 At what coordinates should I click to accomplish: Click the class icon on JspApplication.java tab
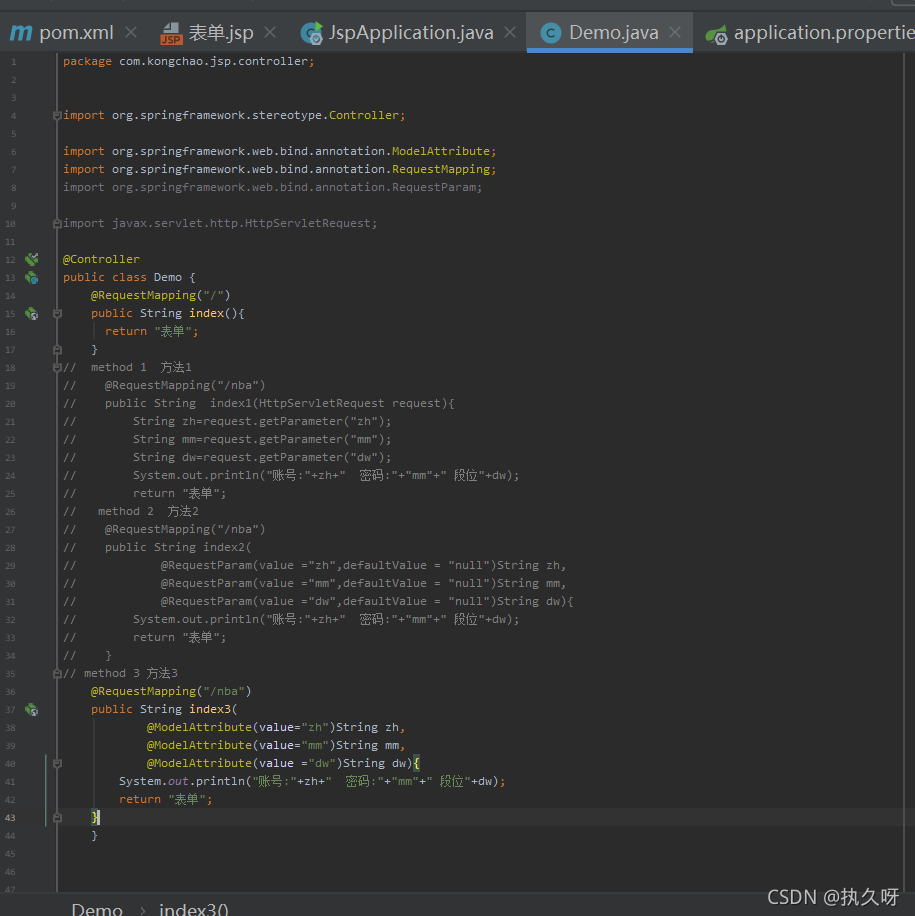coord(312,33)
